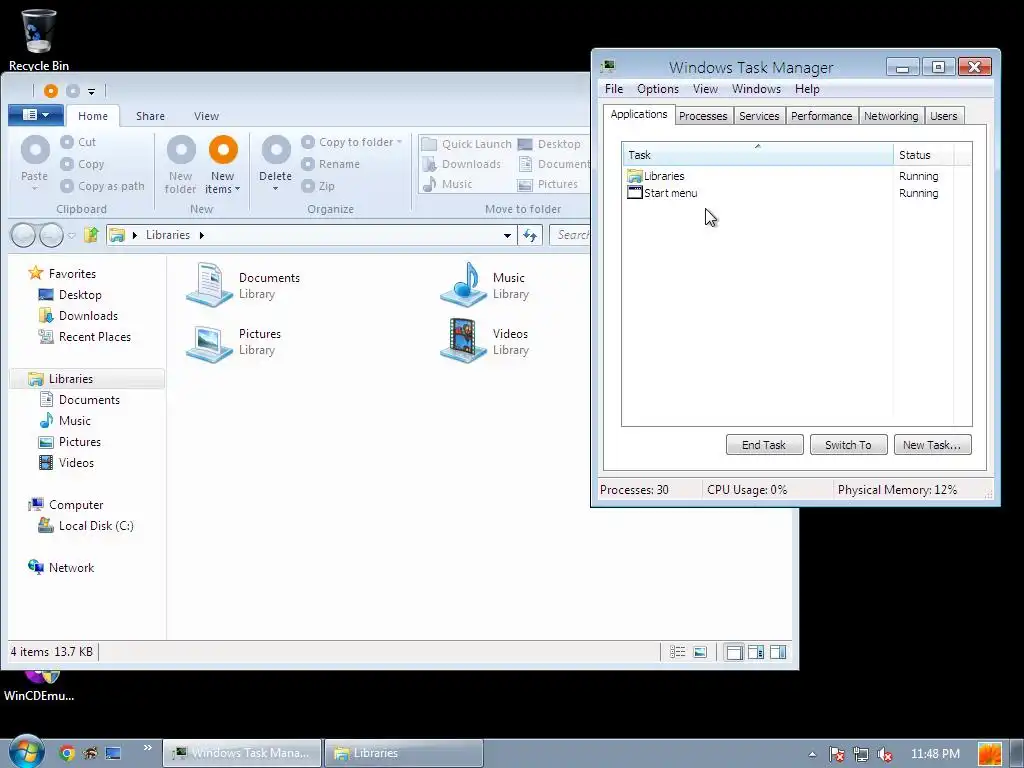Switch to the Share ribbon tab
The width and height of the screenshot is (1024, 768).
tap(150, 116)
